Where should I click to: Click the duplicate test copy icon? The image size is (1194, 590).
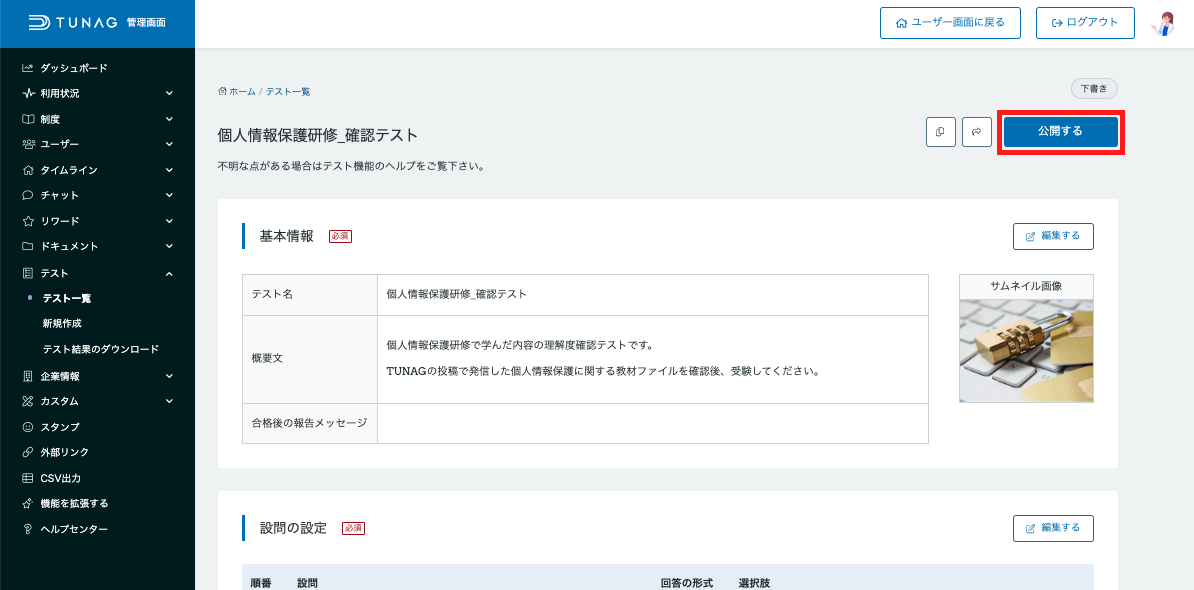pos(940,132)
